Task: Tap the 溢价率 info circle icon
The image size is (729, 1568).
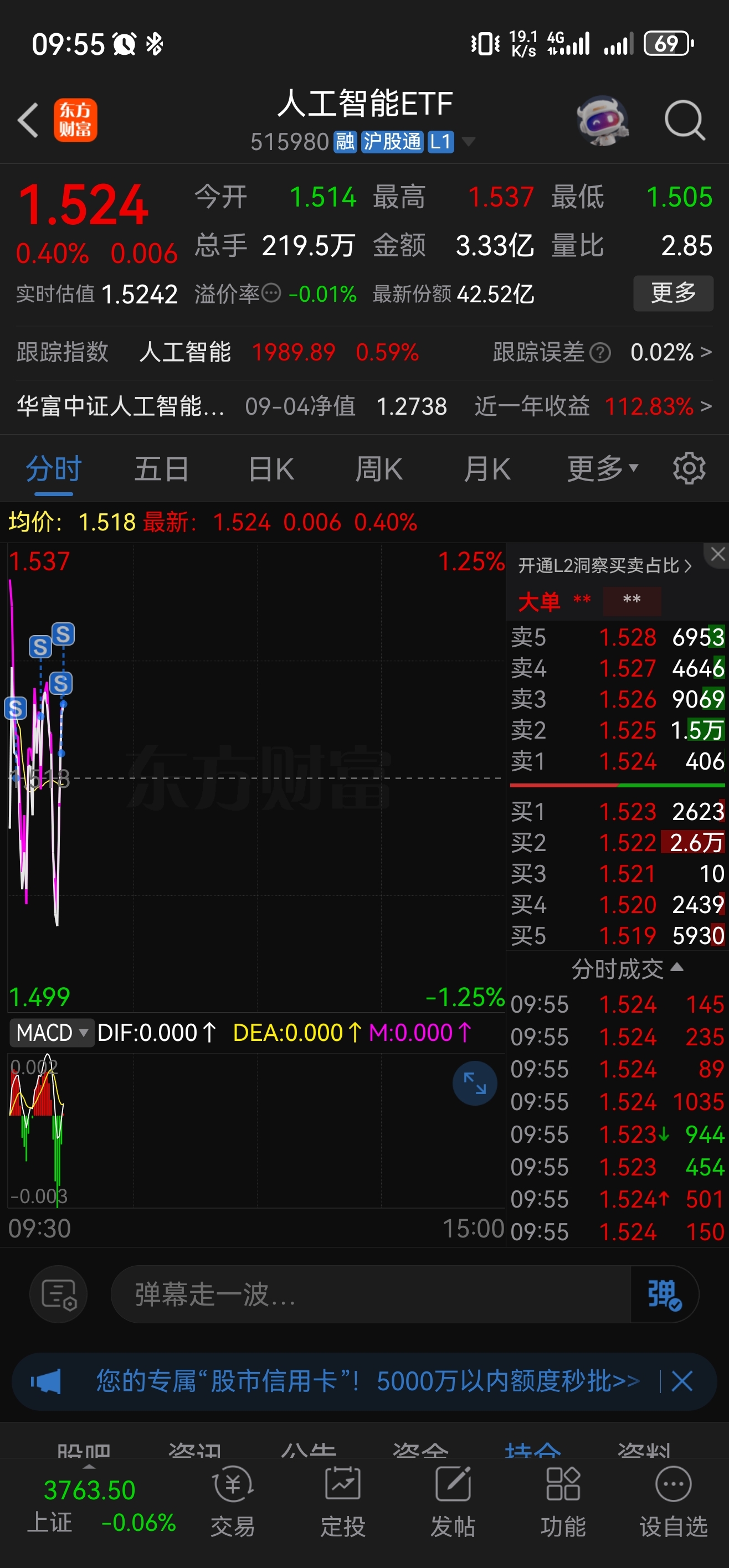Action: point(271,293)
